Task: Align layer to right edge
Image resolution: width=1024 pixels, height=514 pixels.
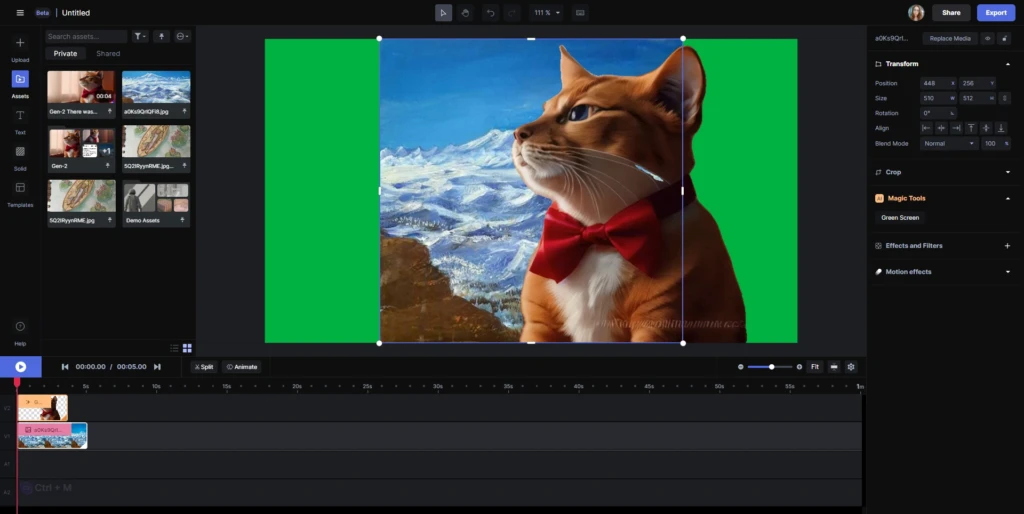Action: click(x=956, y=128)
